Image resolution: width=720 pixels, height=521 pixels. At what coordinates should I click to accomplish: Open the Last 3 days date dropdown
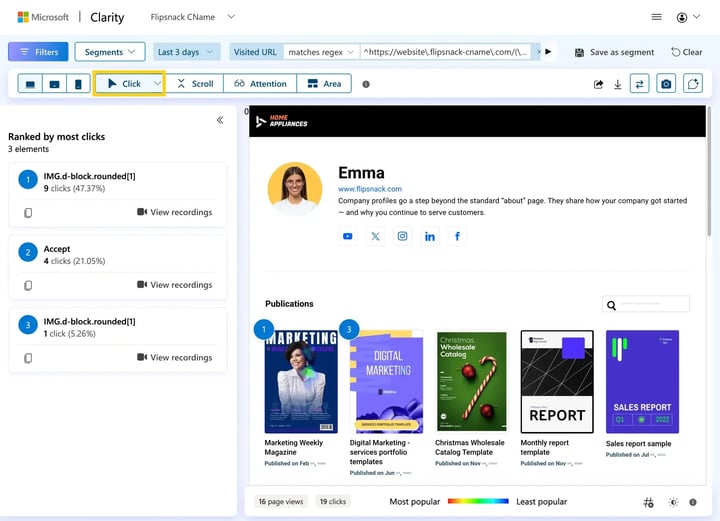point(186,52)
